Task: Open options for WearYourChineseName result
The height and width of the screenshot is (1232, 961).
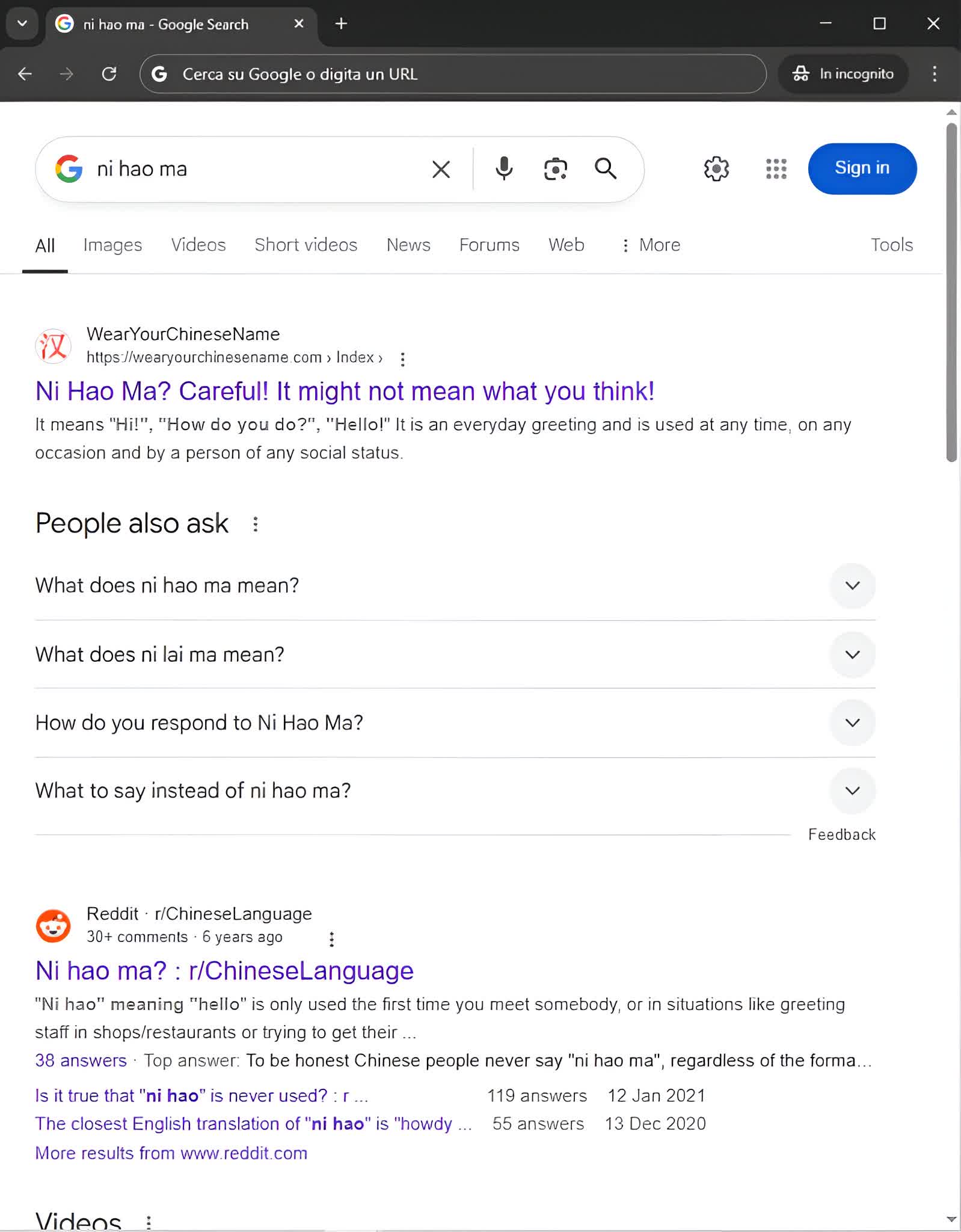Action: [402, 359]
